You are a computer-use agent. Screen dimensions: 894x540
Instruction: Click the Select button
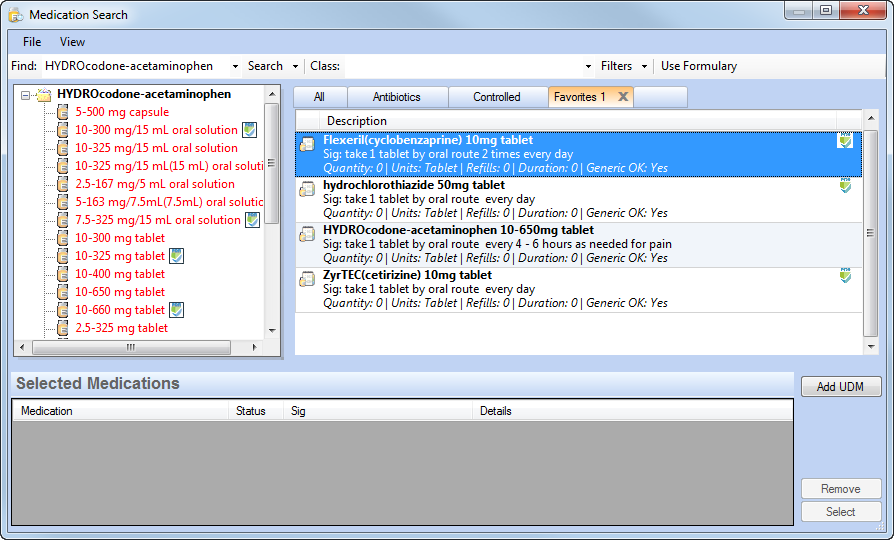(841, 511)
